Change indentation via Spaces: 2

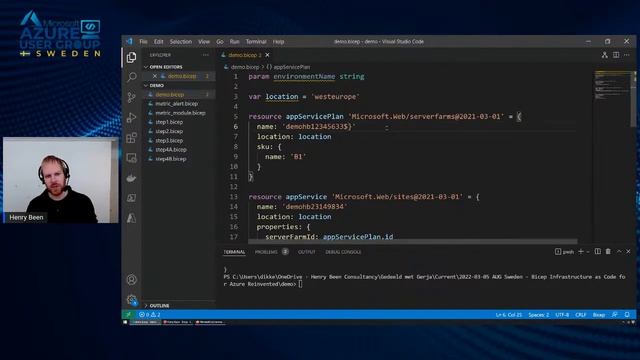[538, 315]
